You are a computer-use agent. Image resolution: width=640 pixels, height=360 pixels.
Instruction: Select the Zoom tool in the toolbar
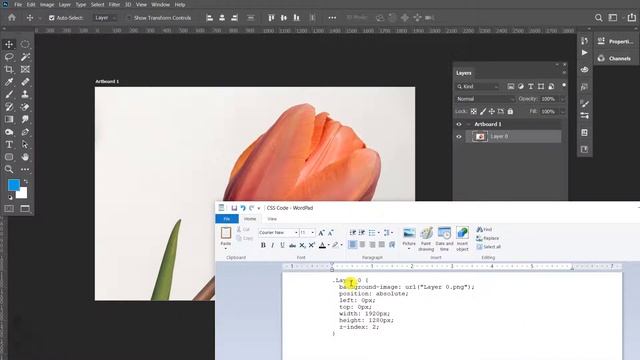pos(9,169)
